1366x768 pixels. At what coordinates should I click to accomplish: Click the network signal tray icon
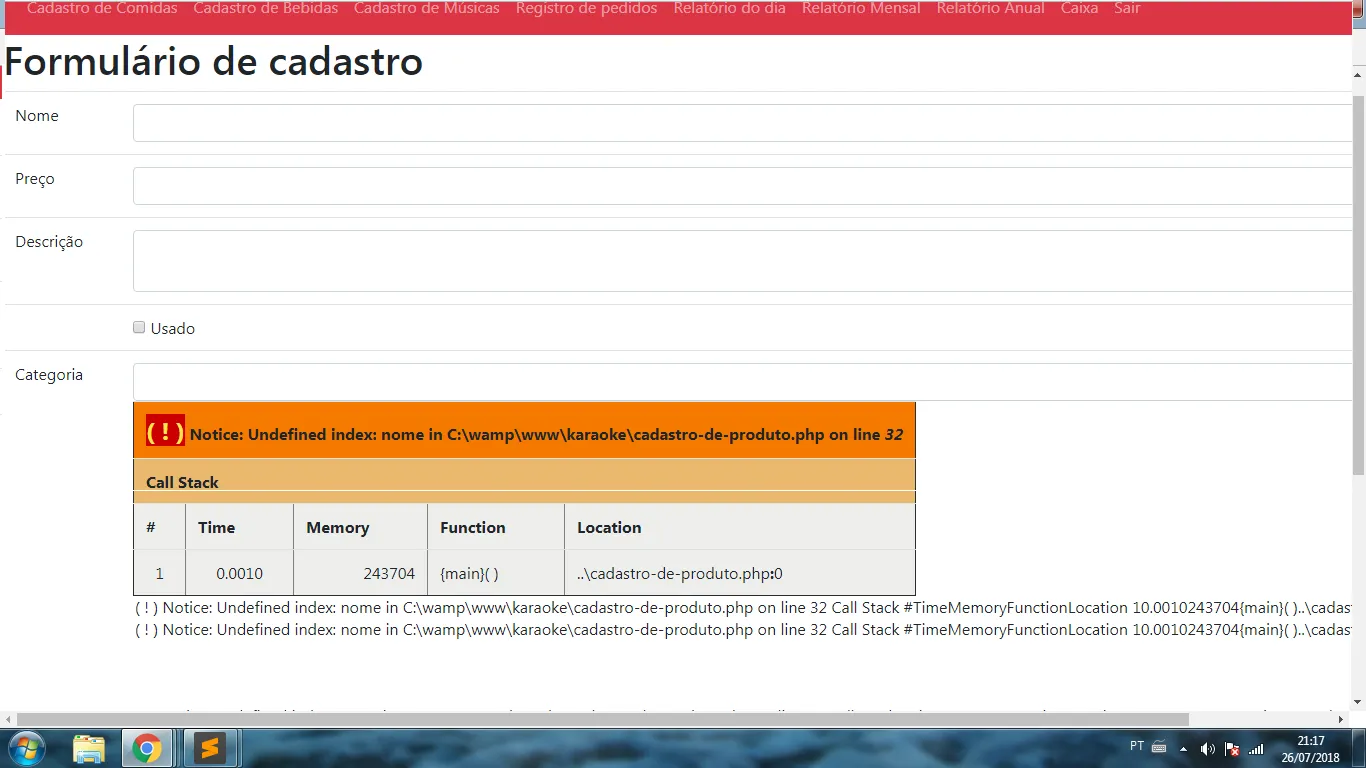1256,748
